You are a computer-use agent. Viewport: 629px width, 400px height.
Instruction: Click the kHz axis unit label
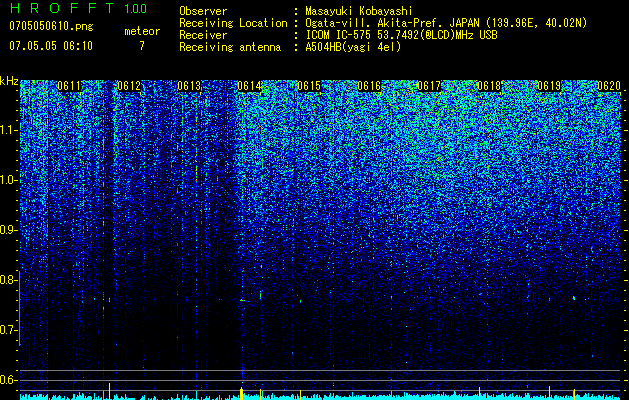click(9, 81)
